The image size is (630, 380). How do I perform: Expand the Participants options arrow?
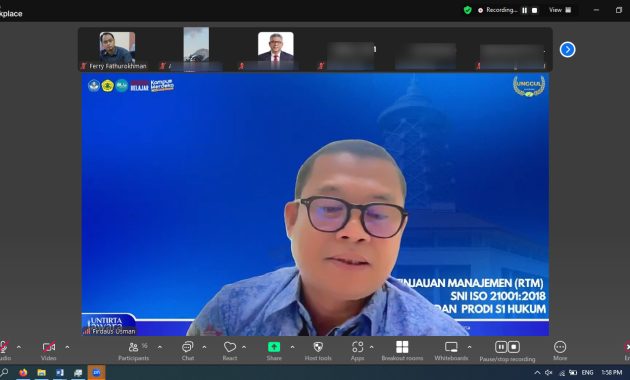tap(160, 347)
